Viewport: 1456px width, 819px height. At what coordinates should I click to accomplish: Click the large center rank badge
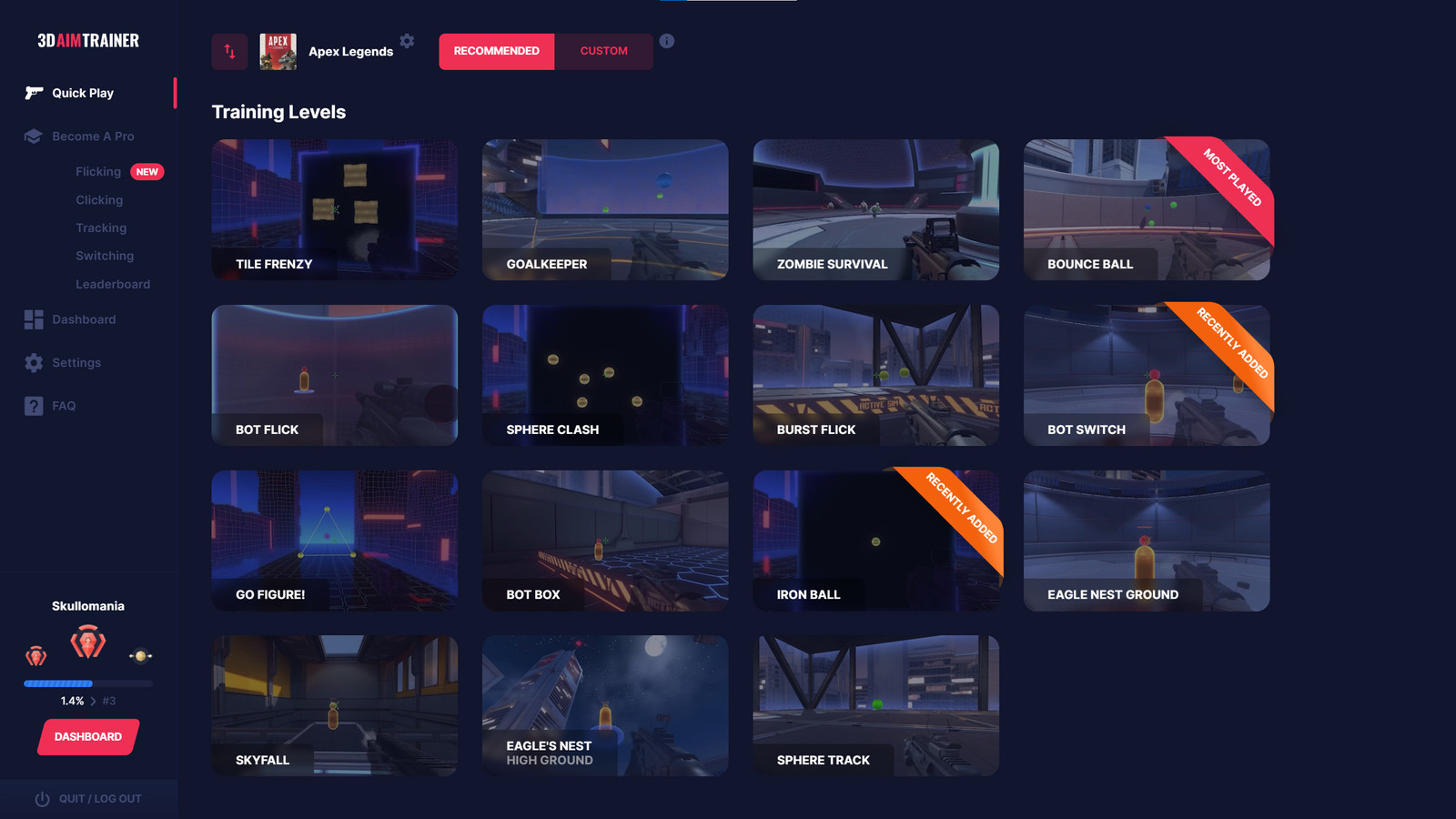tap(88, 643)
